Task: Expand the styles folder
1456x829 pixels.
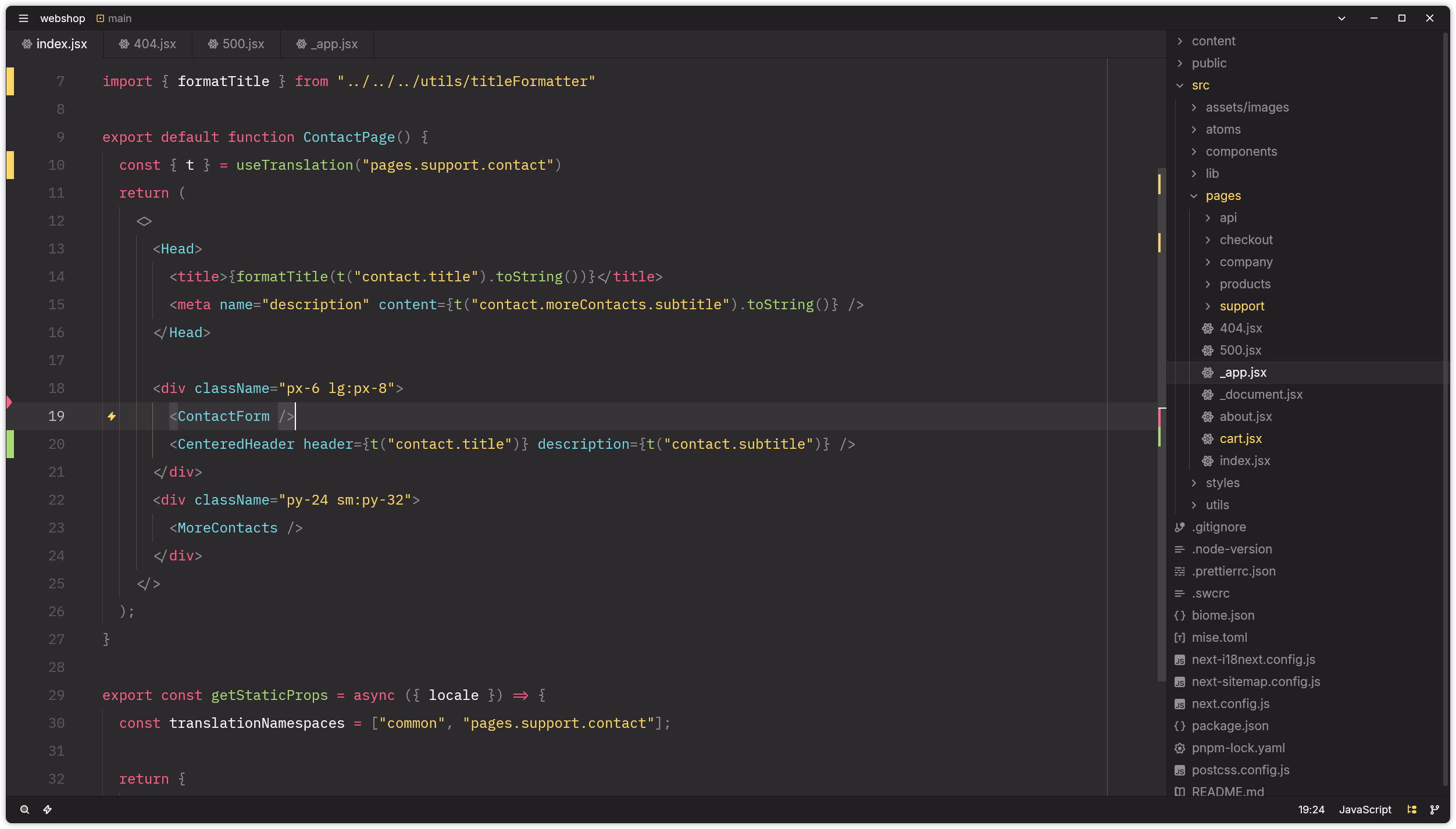Action: 1194,483
